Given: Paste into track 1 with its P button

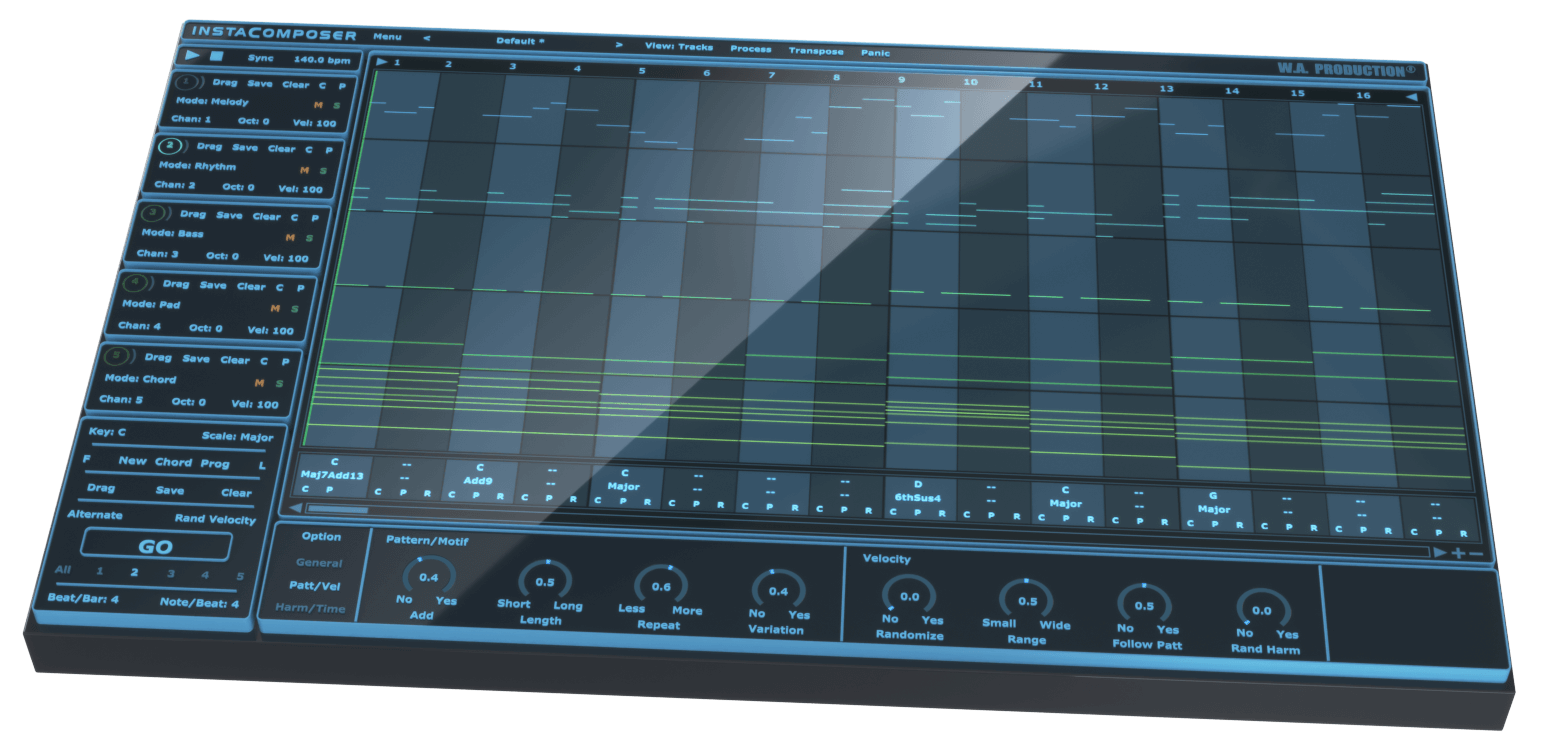Looking at the screenshot, I should (341, 86).
